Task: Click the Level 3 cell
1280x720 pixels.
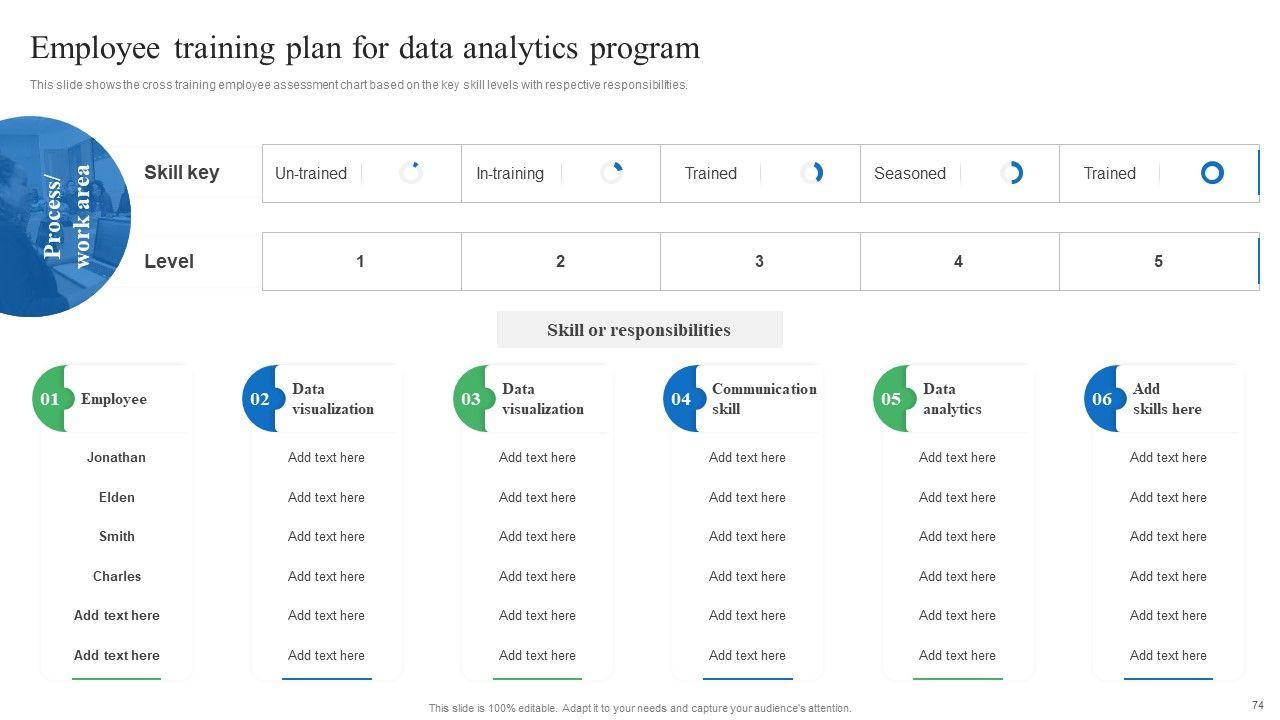Action: coord(759,262)
